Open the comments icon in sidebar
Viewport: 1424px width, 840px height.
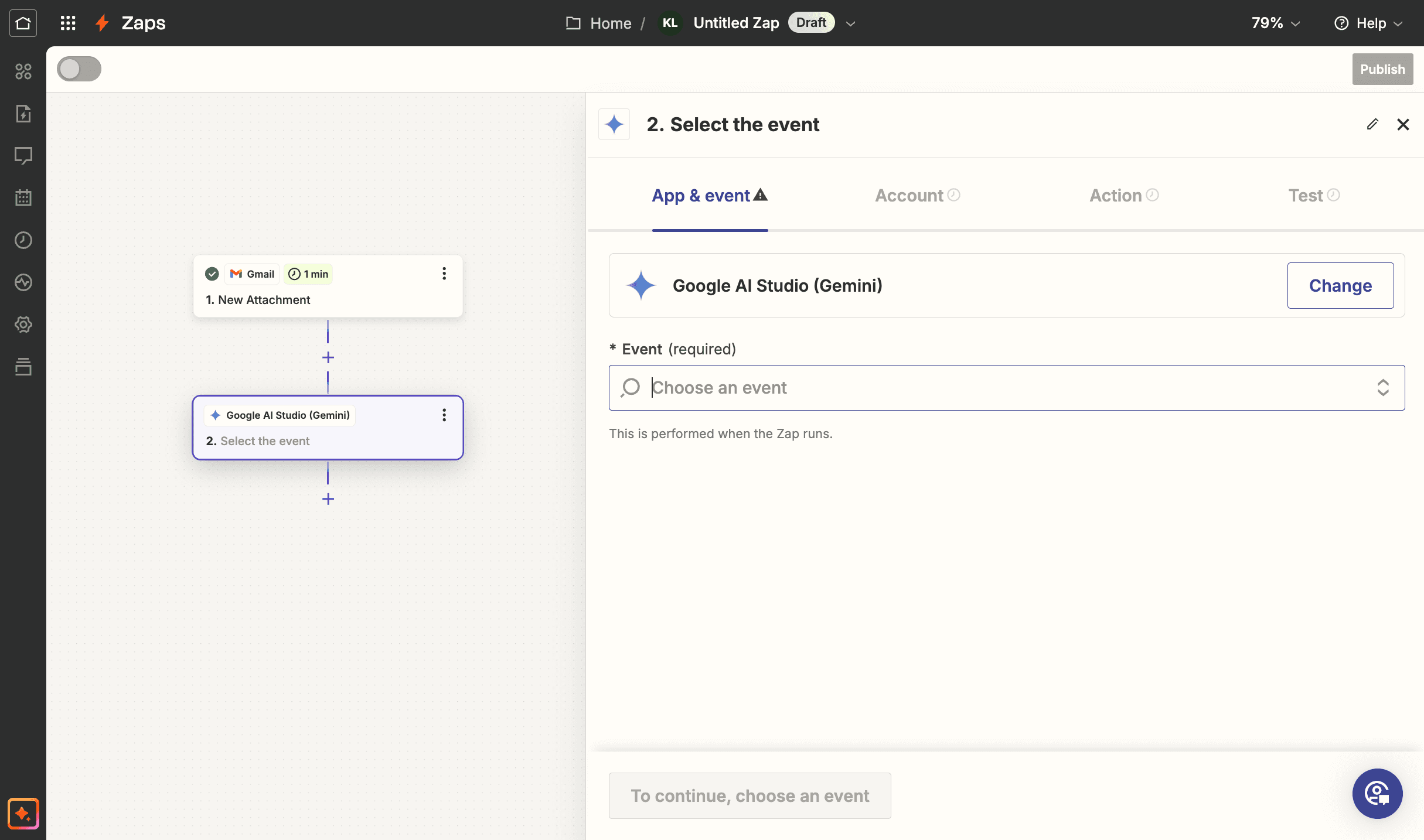click(x=23, y=156)
